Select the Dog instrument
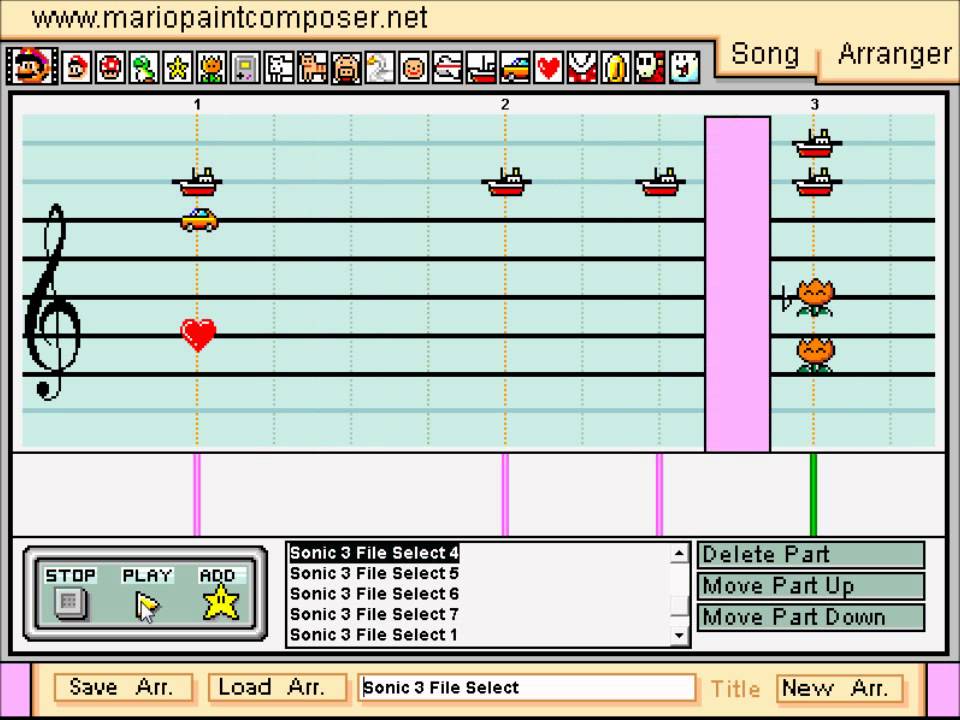Image resolution: width=960 pixels, height=720 pixels. (279, 67)
